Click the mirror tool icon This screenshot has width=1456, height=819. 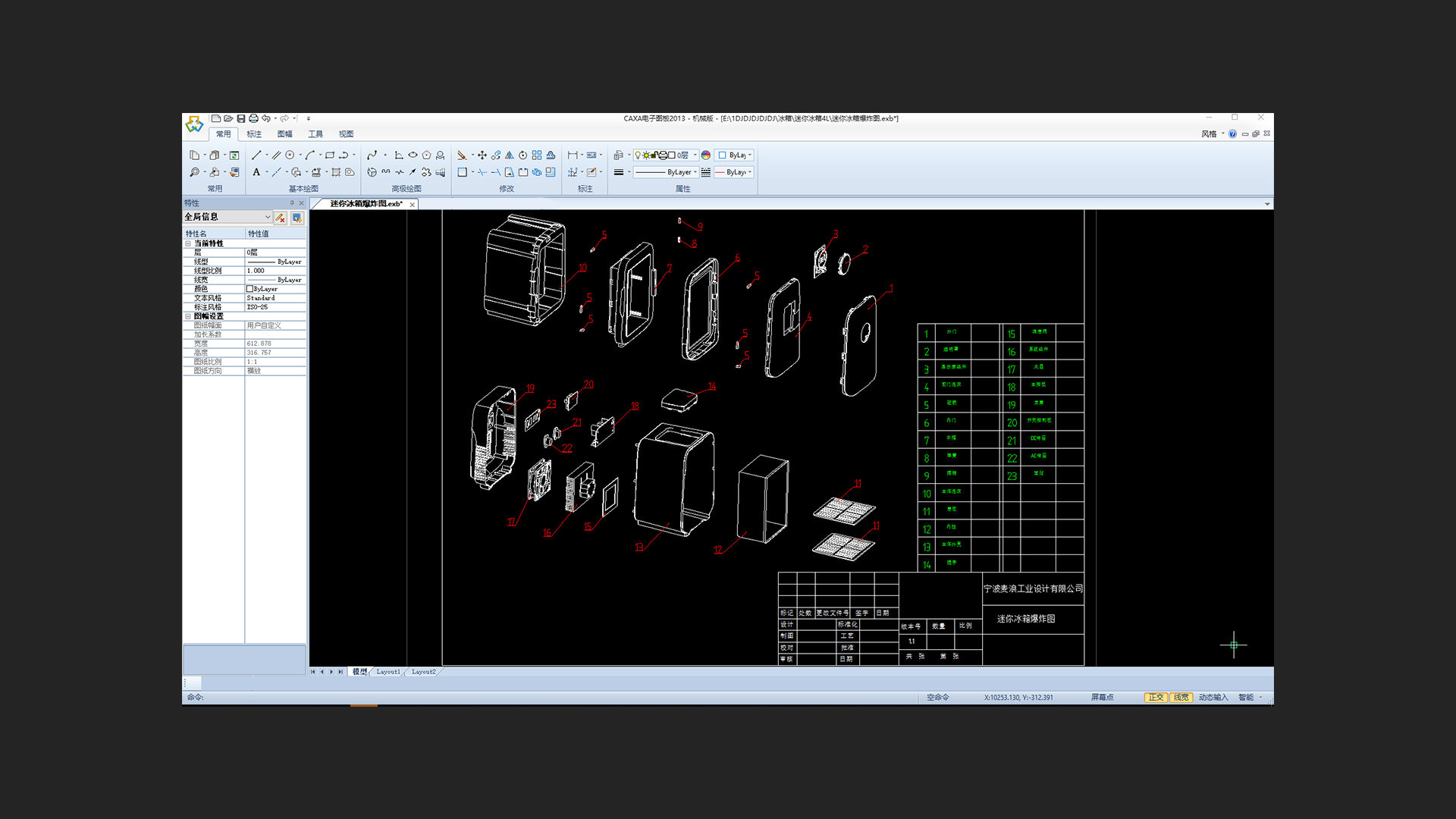pos(510,155)
